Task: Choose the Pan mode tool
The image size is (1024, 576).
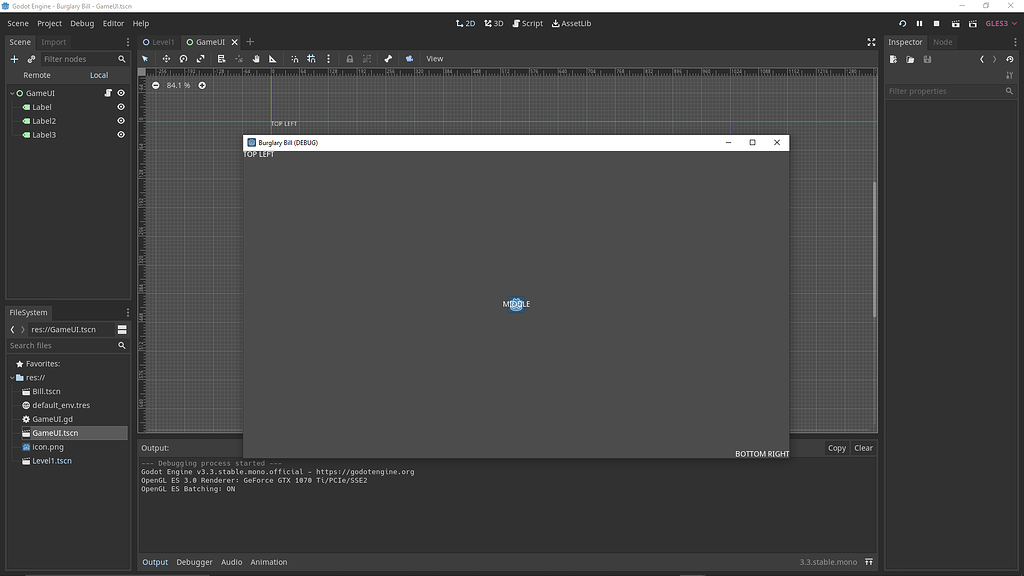Action: [256, 59]
